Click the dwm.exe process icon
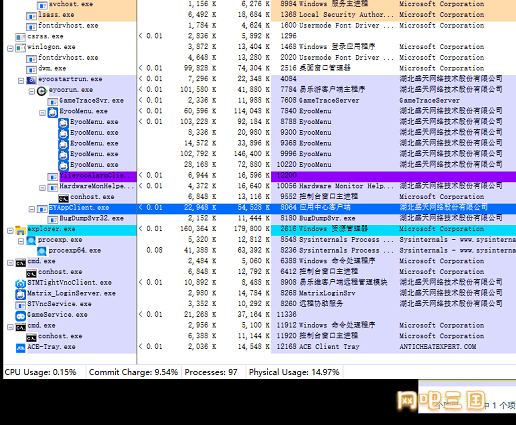This screenshot has height=425, width=516. (31, 69)
